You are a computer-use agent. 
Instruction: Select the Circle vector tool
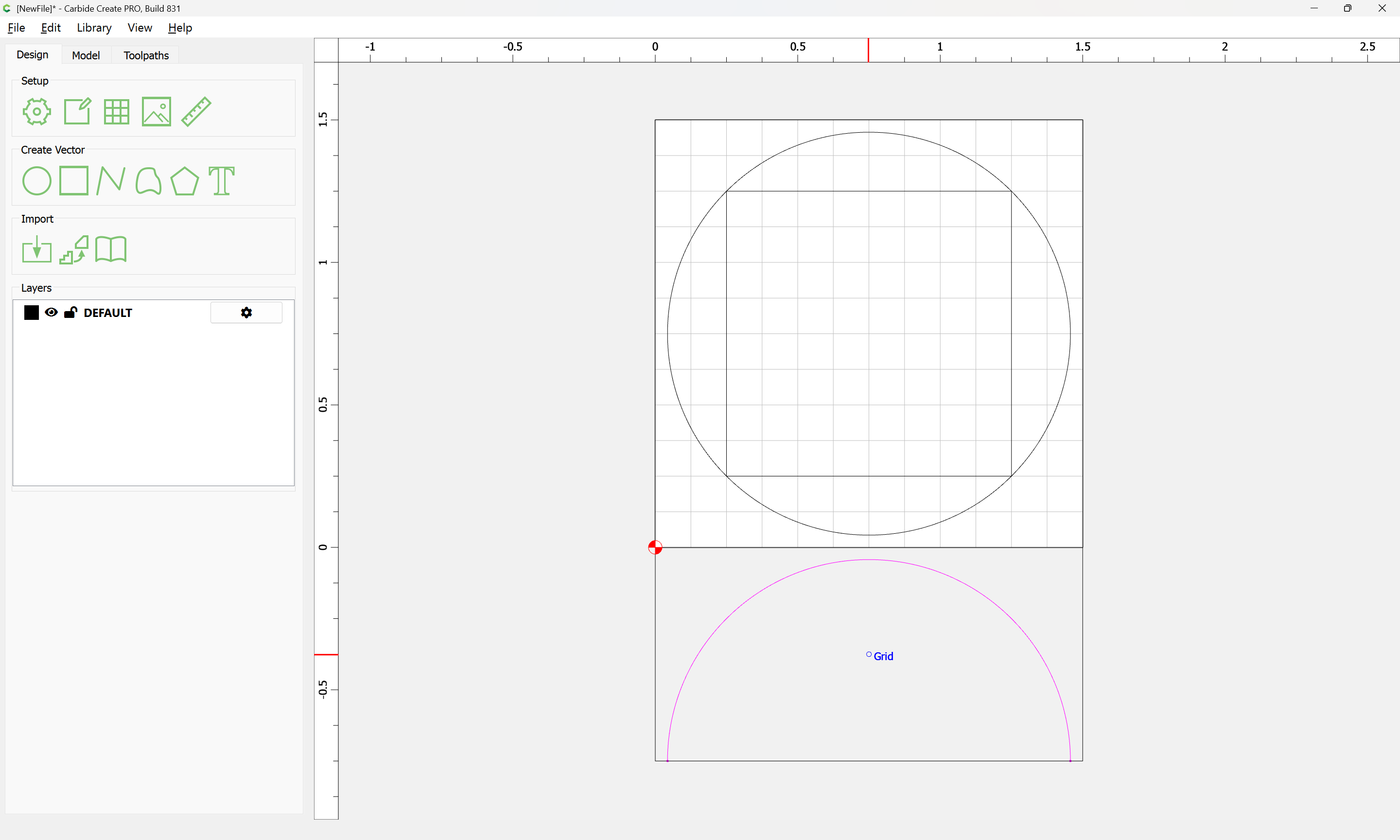pyautogui.click(x=37, y=181)
